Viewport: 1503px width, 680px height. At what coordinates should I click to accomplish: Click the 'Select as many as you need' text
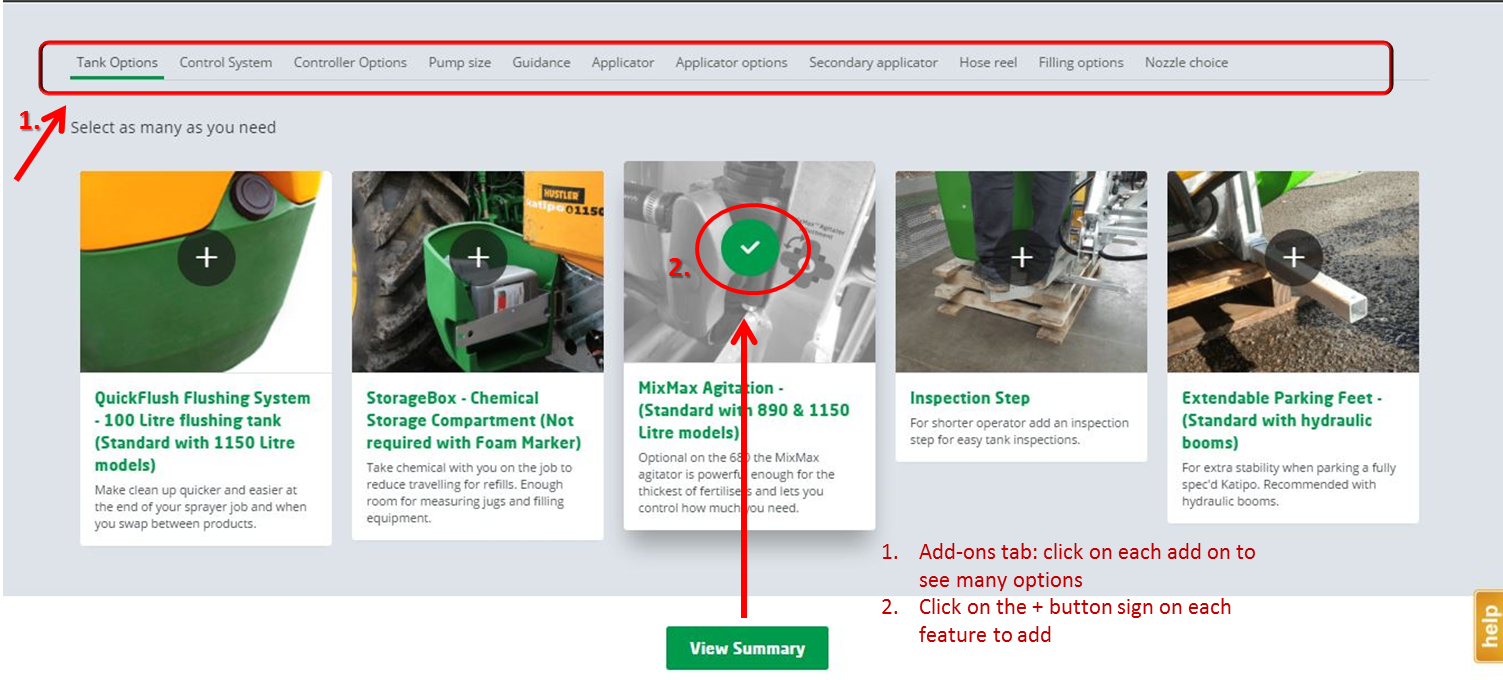(x=173, y=128)
